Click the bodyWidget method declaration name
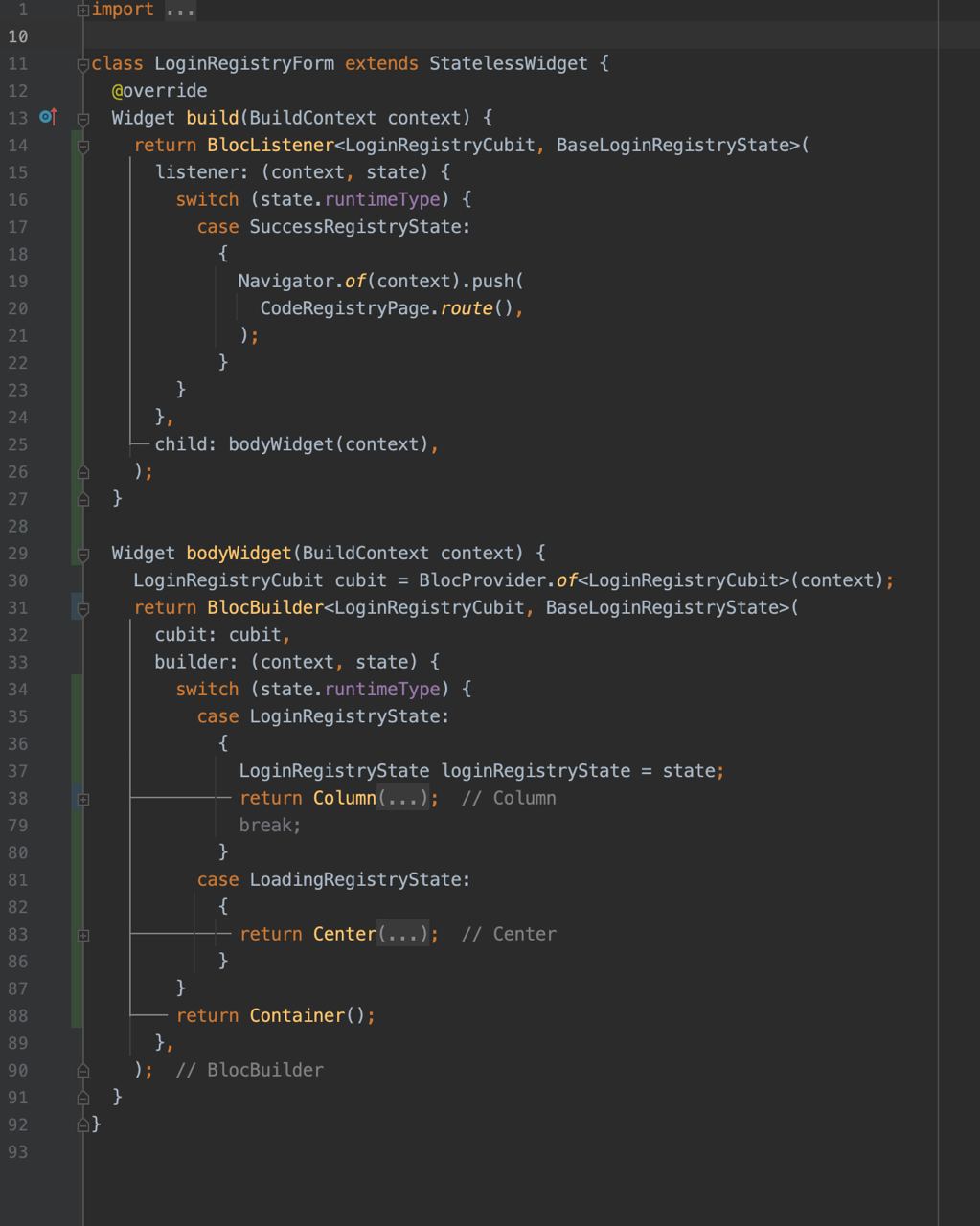Image resolution: width=980 pixels, height=1226 pixels. [x=239, y=553]
